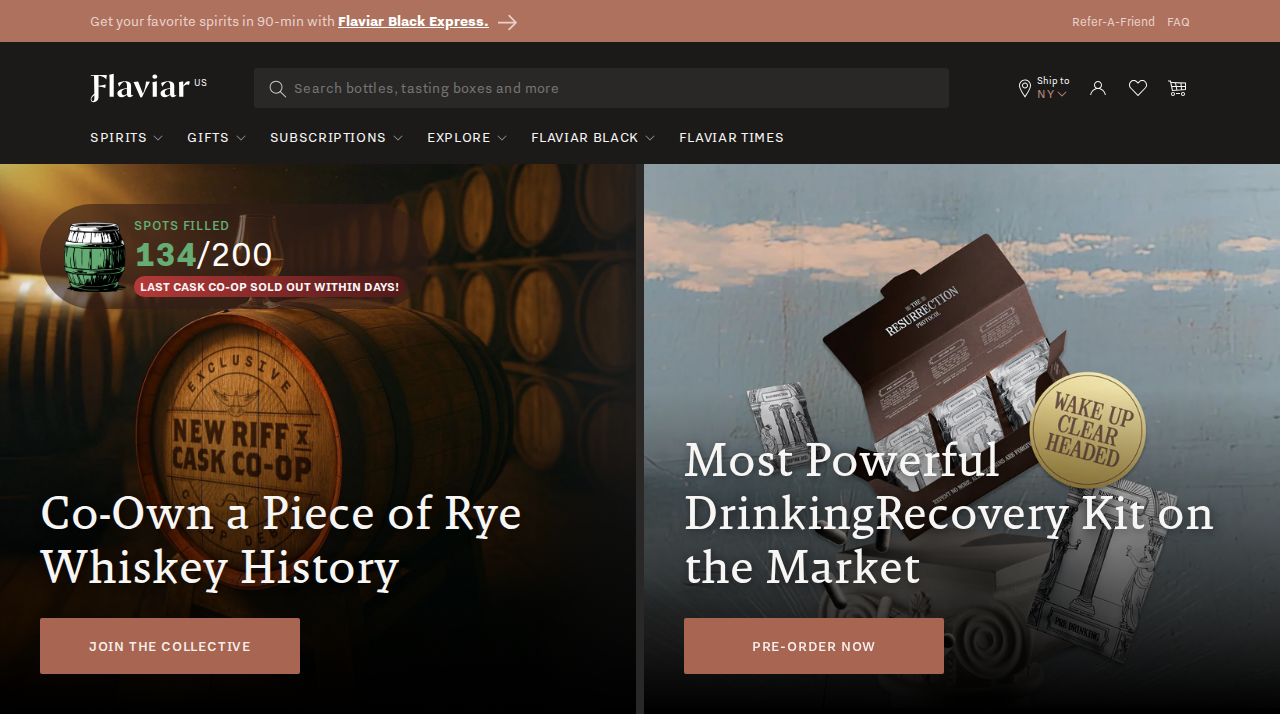Click the search bottles input field

pos(610,88)
